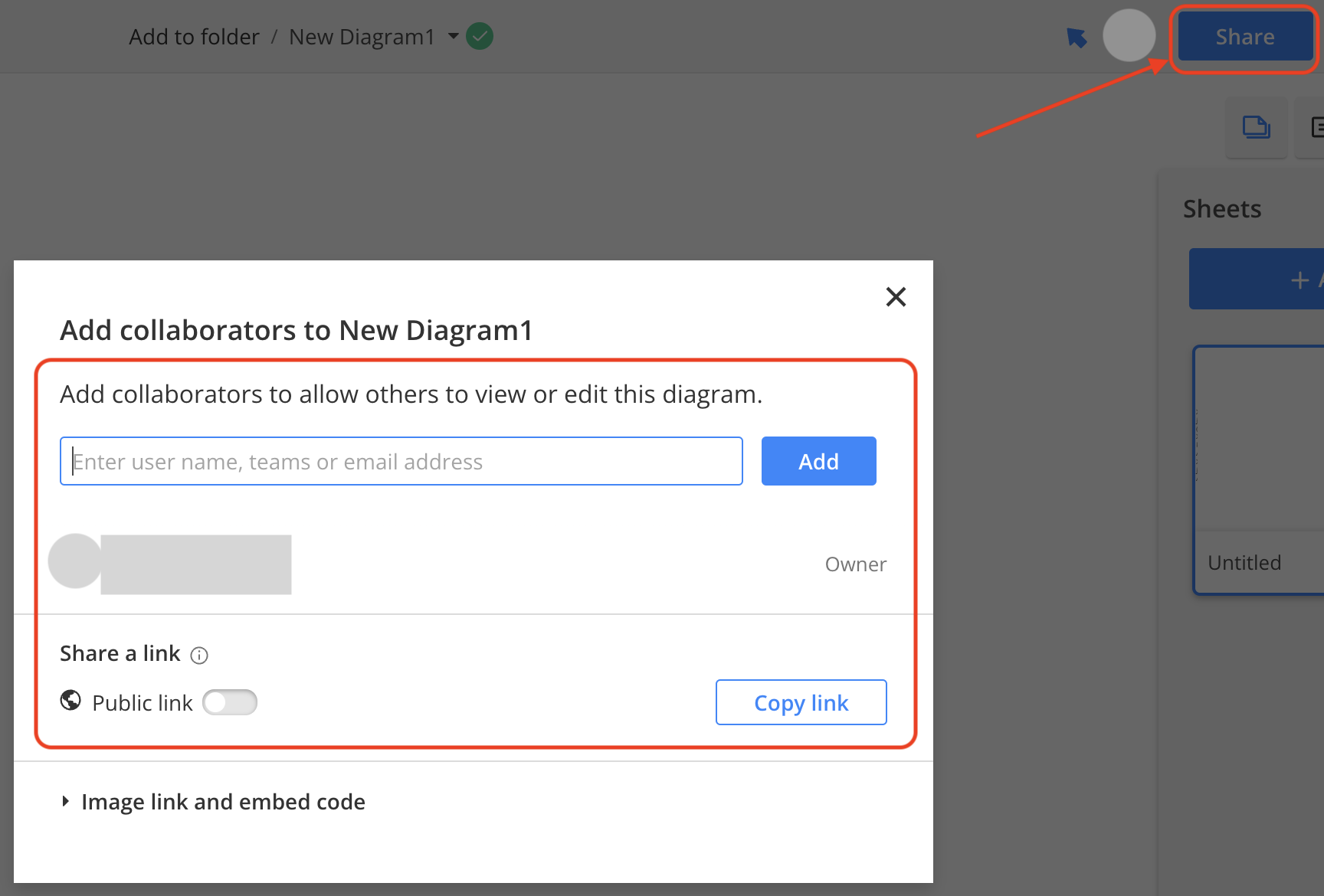The image size is (1324, 896).
Task: Open the New Diagram1 title dropdown arrow
Action: [x=454, y=36]
